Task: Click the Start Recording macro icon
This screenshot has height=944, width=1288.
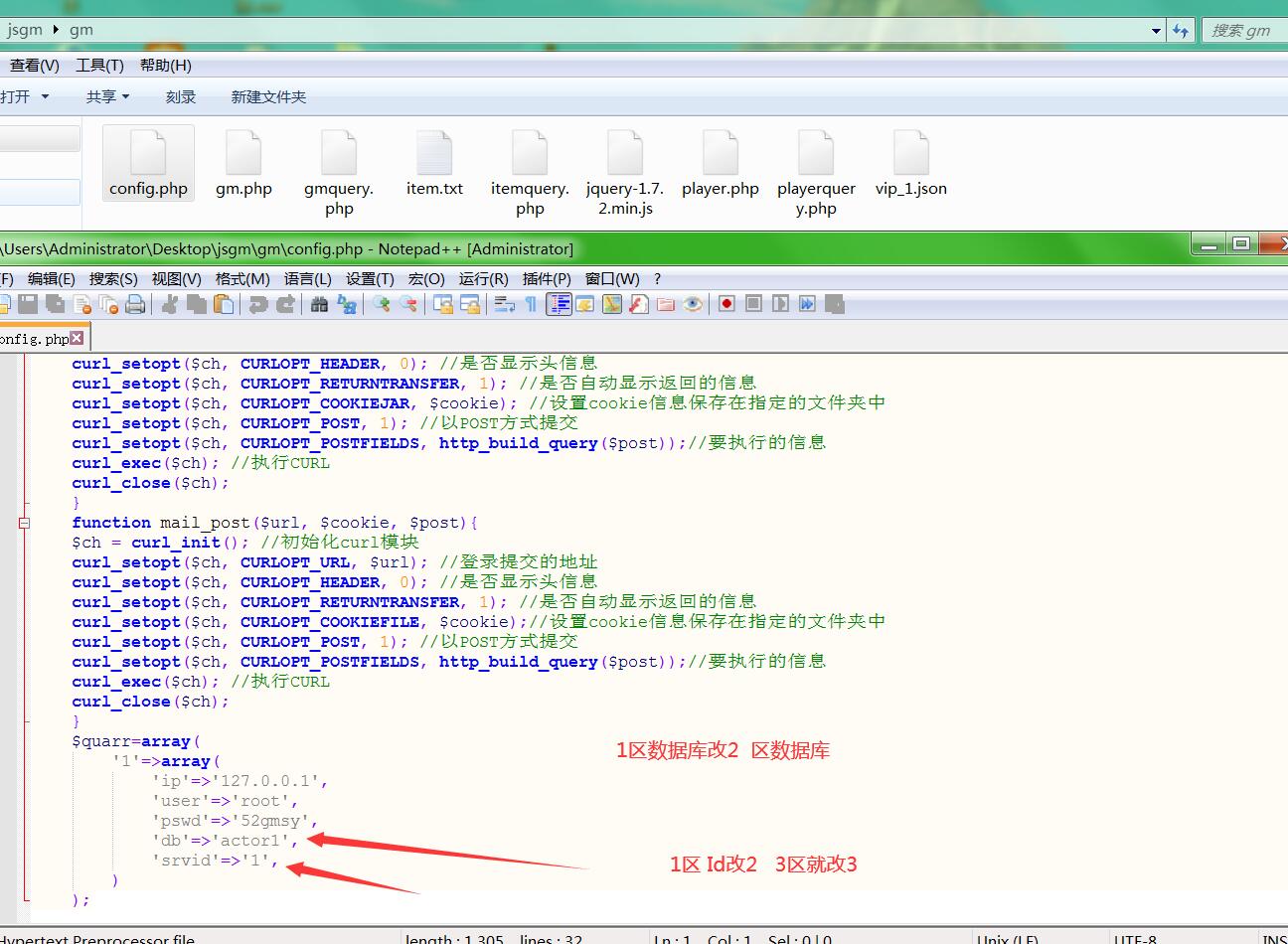Action: tap(726, 304)
